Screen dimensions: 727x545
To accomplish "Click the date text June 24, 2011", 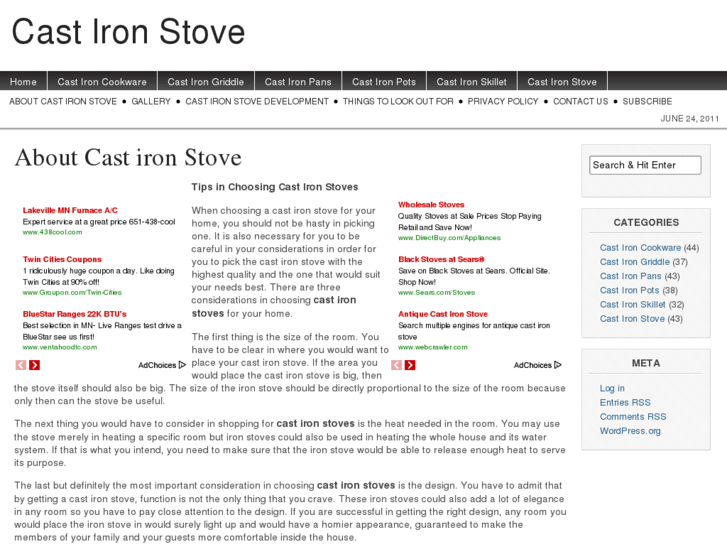I will pyautogui.click(x=689, y=119).
